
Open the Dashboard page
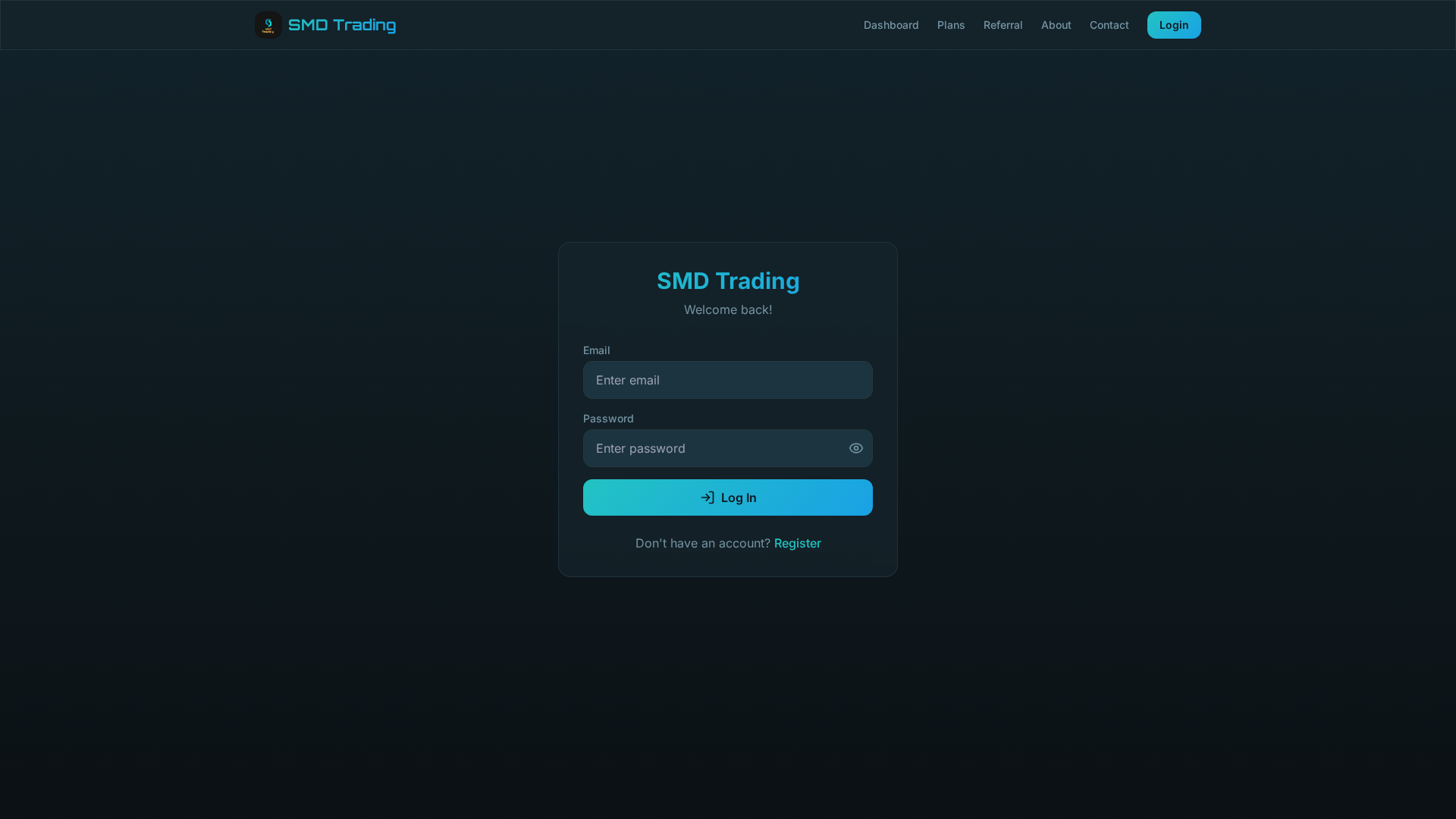(x=891, y=25)
